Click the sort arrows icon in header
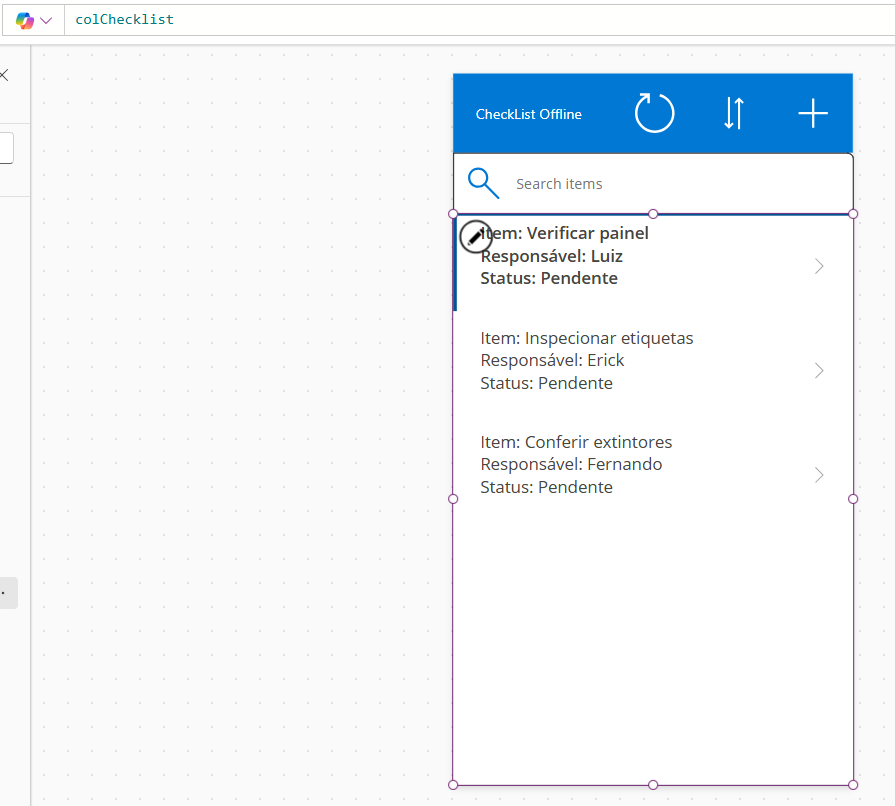This screenshot has width=895, height=806. 733,113
